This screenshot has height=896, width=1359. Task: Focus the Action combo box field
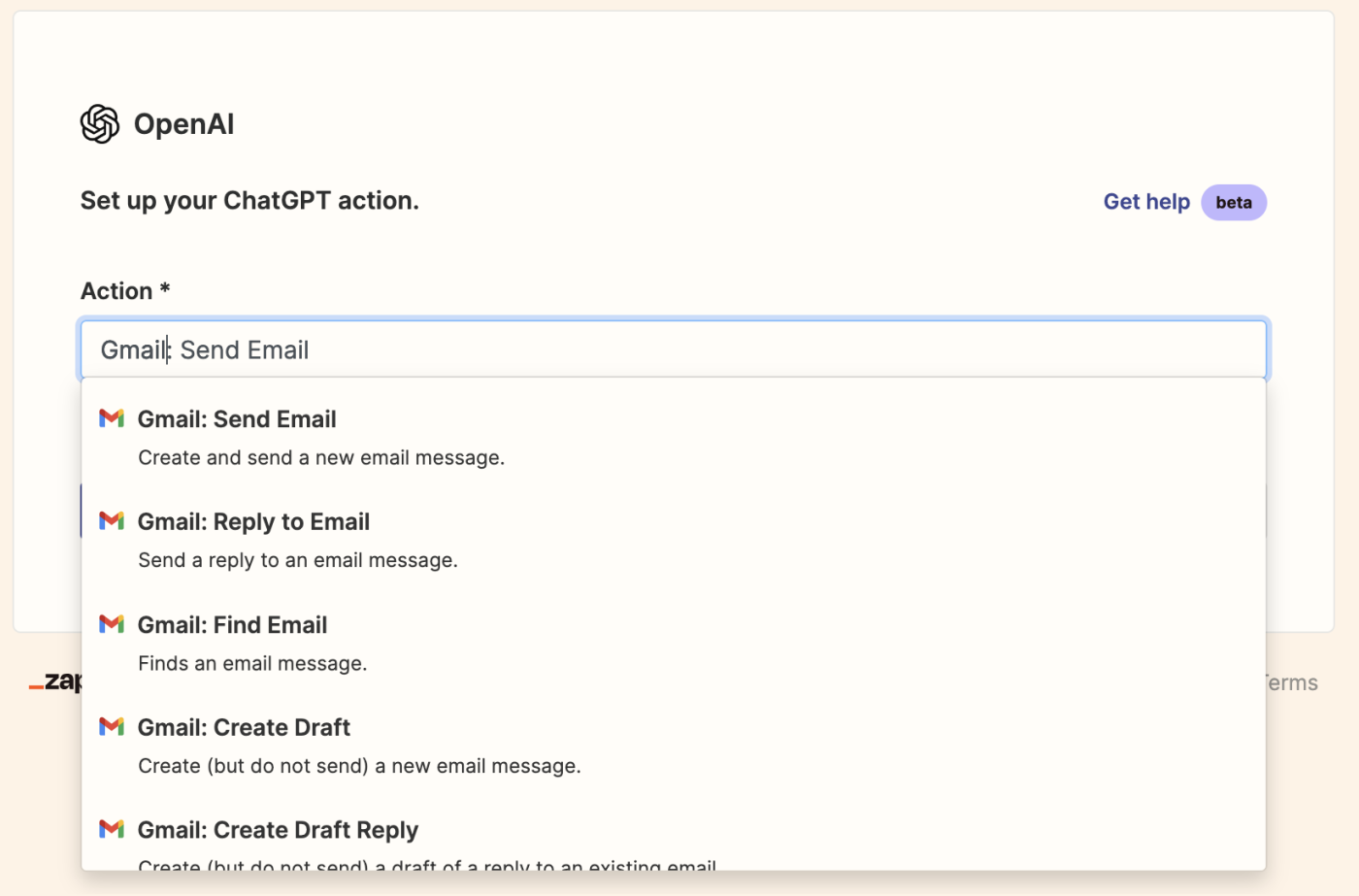(x=674, y=349)
